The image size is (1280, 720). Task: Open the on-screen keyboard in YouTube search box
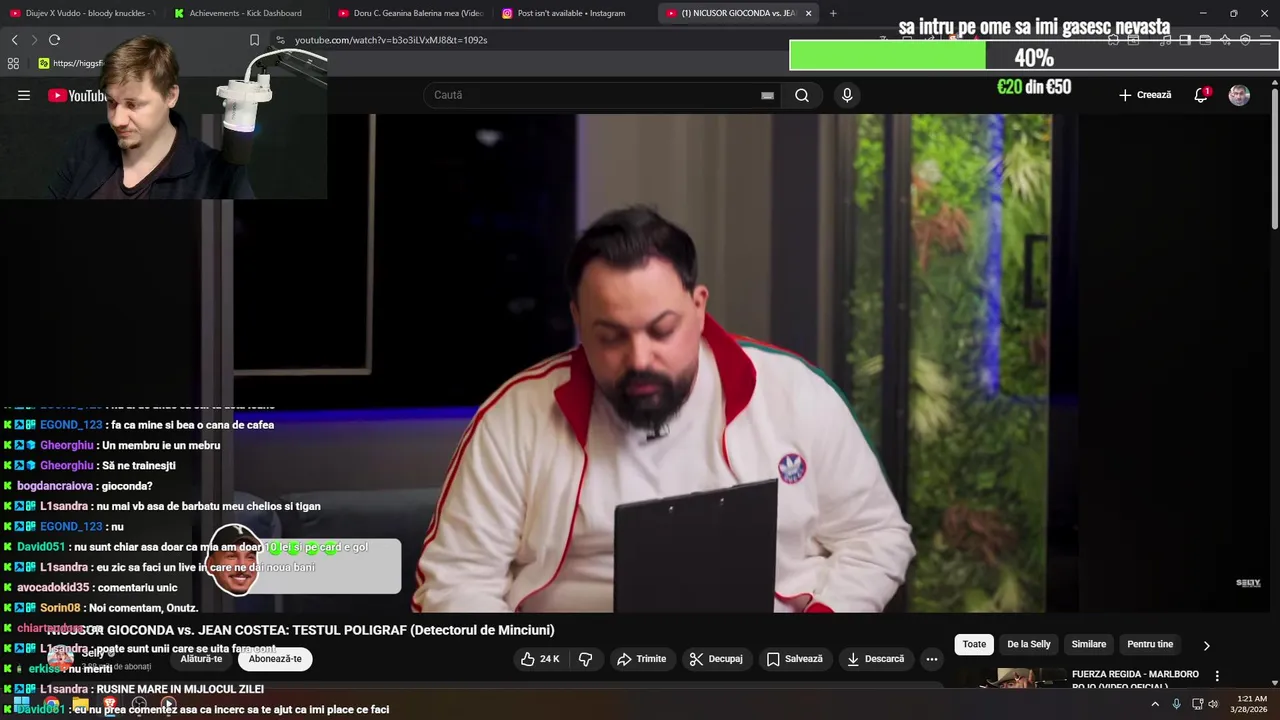(x=767, y=95)
